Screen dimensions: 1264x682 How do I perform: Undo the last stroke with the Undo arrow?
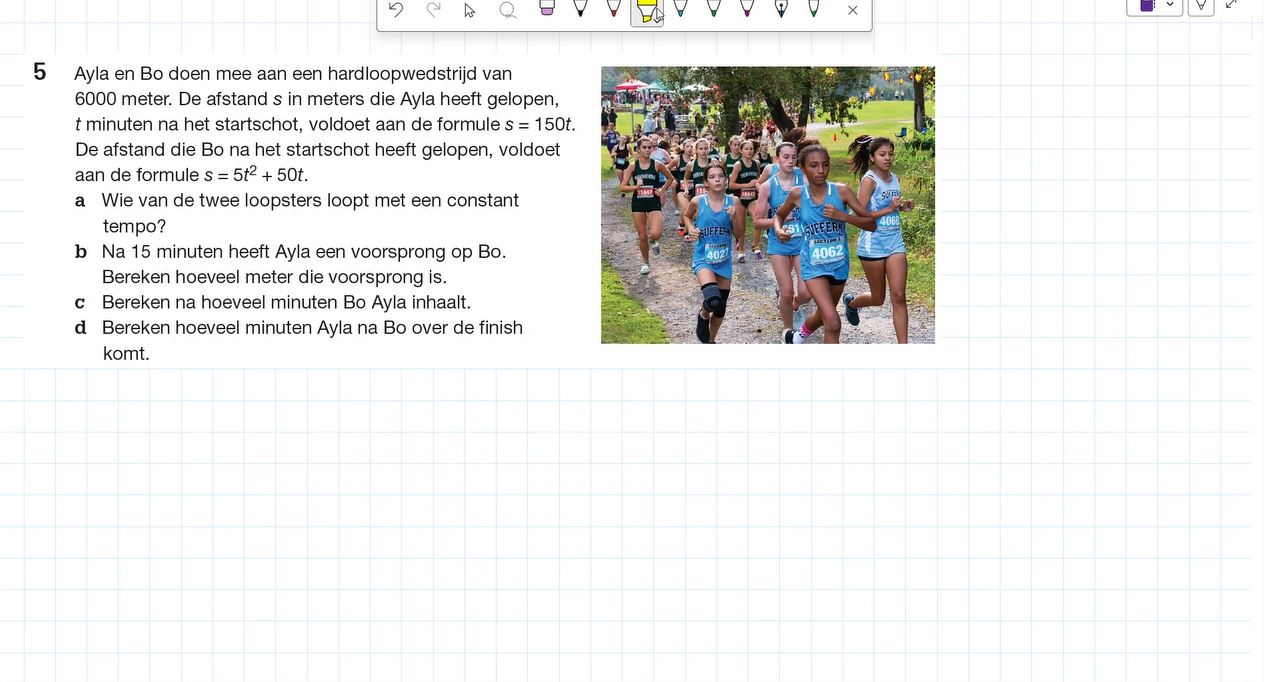coord(396,10)
